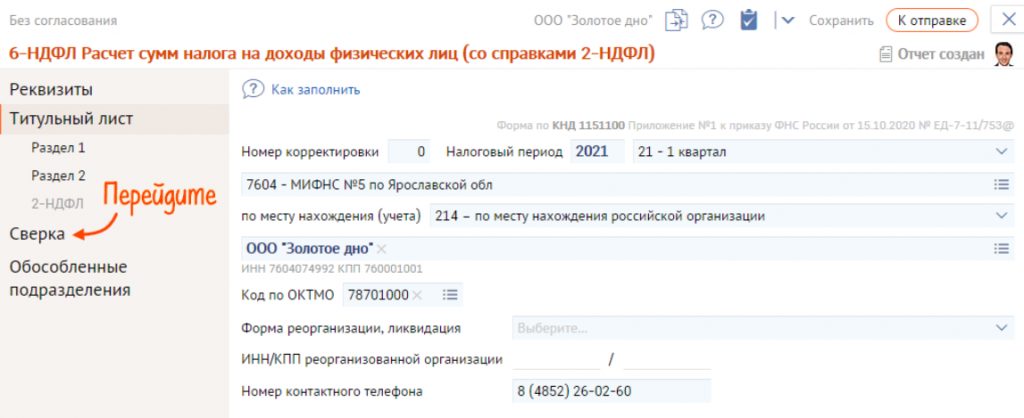Image resolution: width=1024 pixels, height=418 pixels.
Task: Clear the organization ООО "Золотое дно"
Action: [381, 248]
